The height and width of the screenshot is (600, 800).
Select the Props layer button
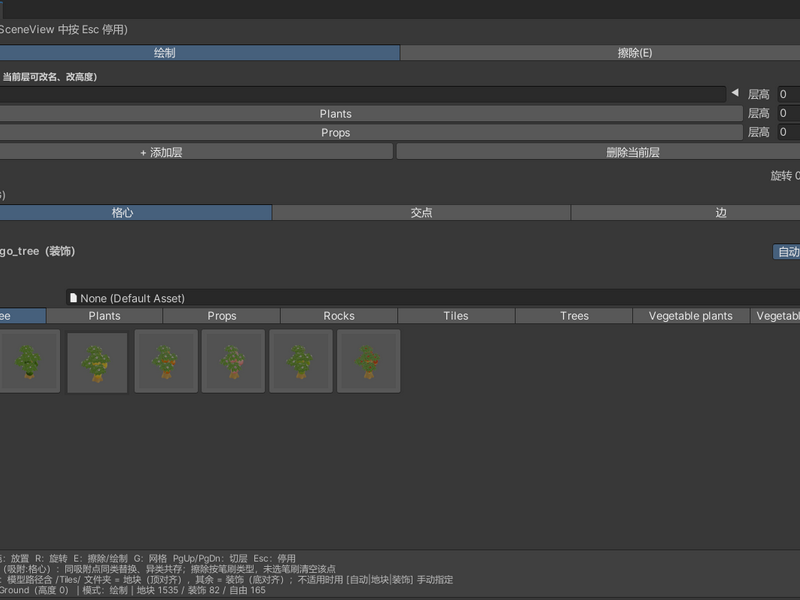click(371, 133)
